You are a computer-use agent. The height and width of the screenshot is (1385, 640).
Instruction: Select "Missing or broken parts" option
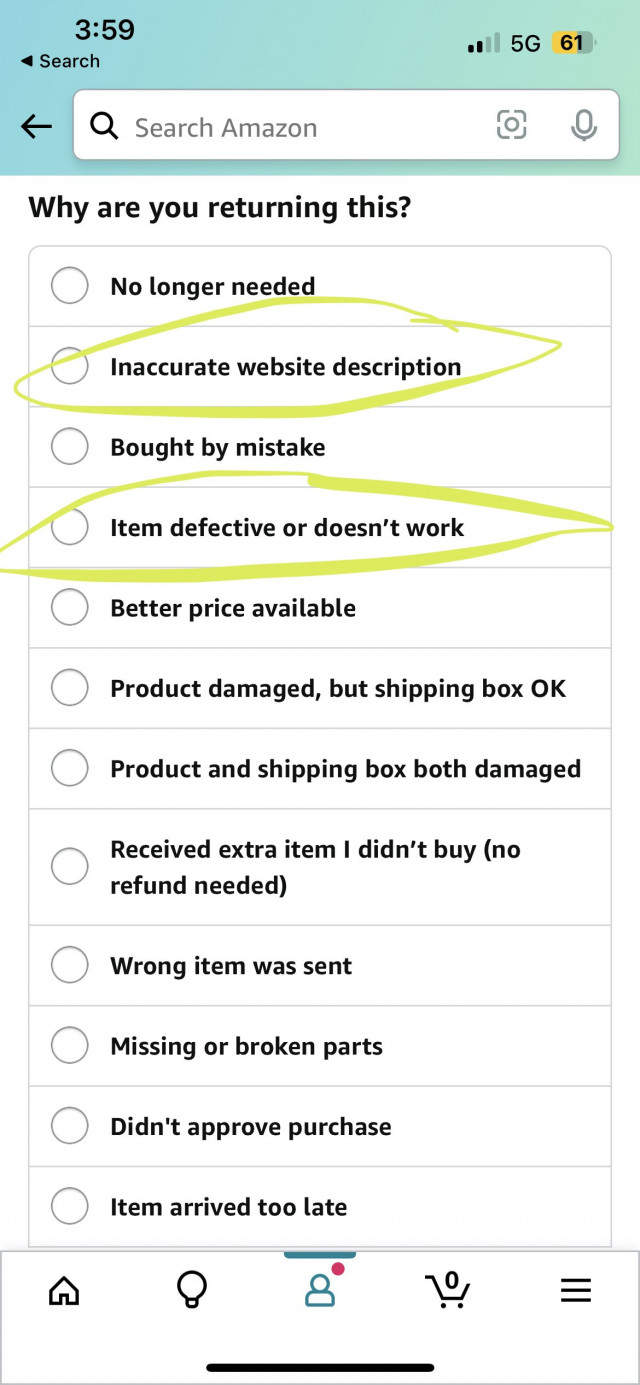click(x=70, y=1046)
